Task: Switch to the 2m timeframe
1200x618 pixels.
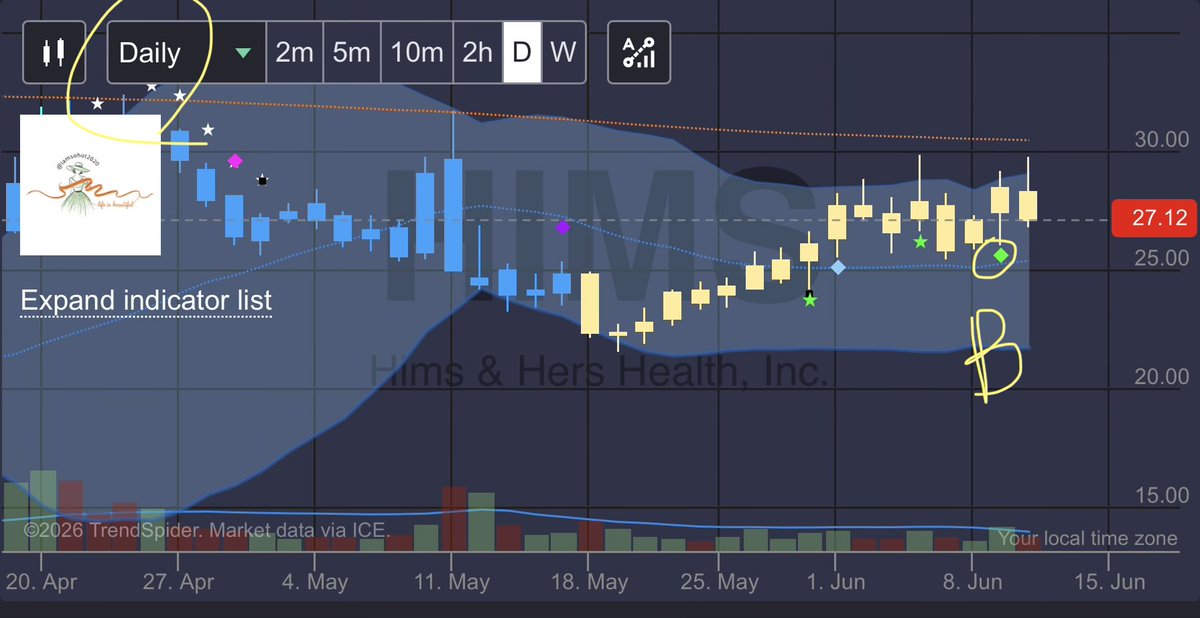Action: (294, 52)
